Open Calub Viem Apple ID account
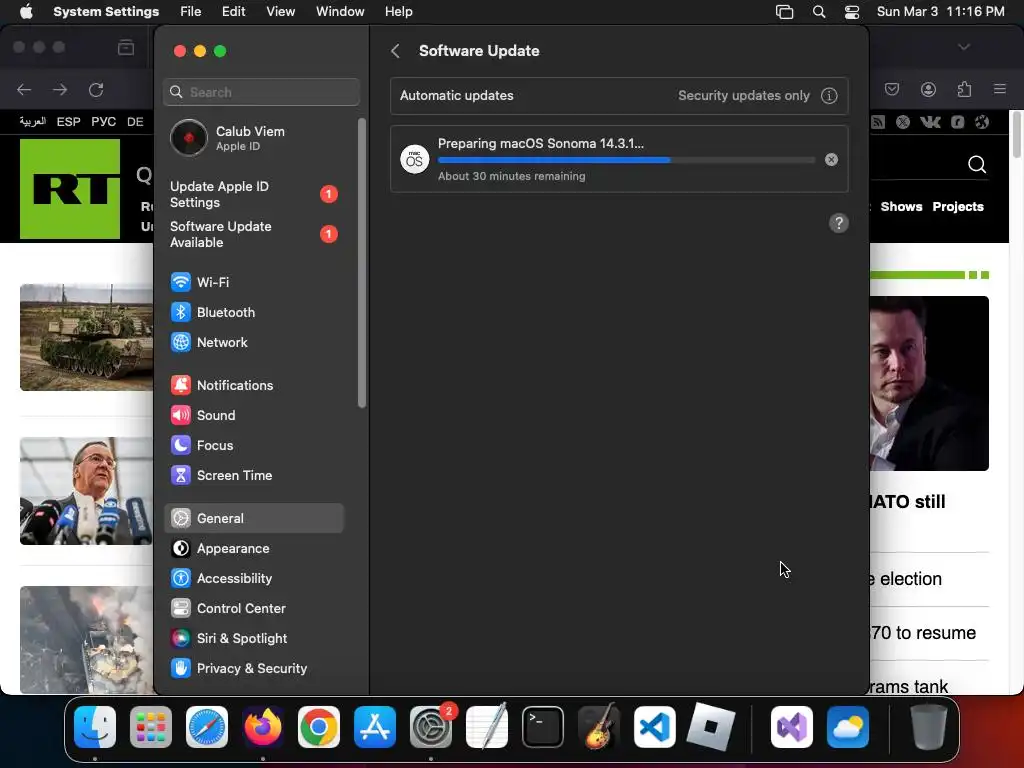1024x768 pixels. coord(253,138)
